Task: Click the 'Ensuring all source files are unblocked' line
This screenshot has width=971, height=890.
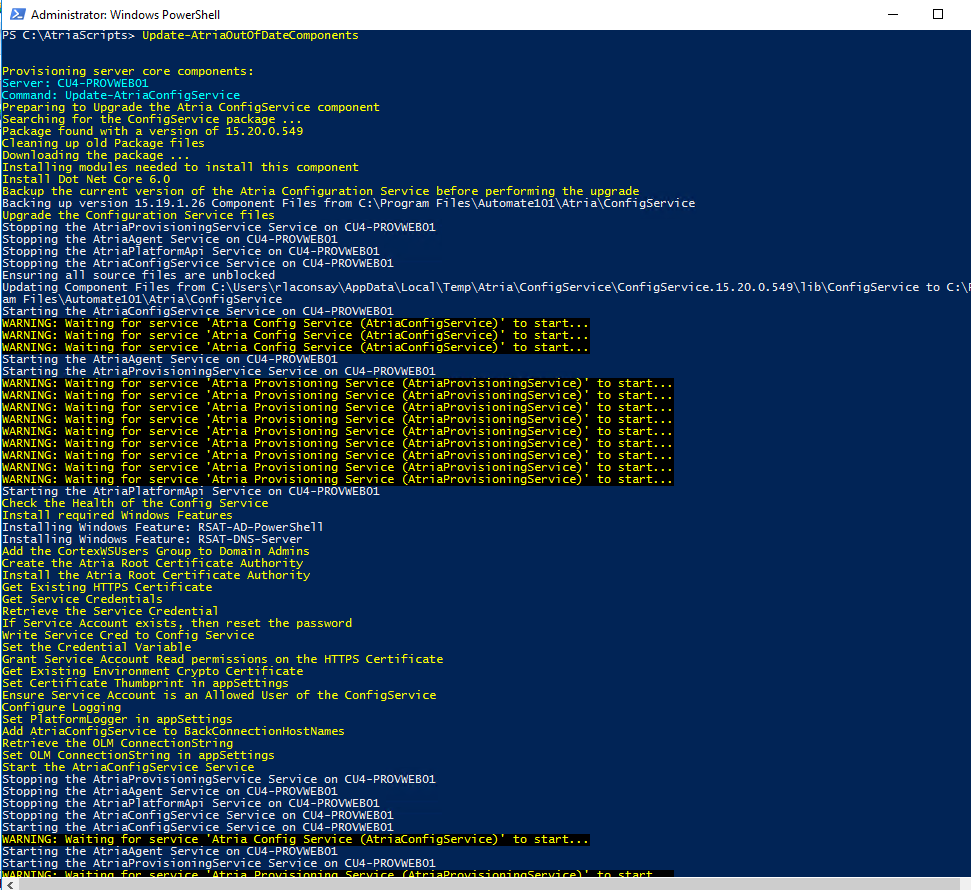Action: [x=138, y=275]
